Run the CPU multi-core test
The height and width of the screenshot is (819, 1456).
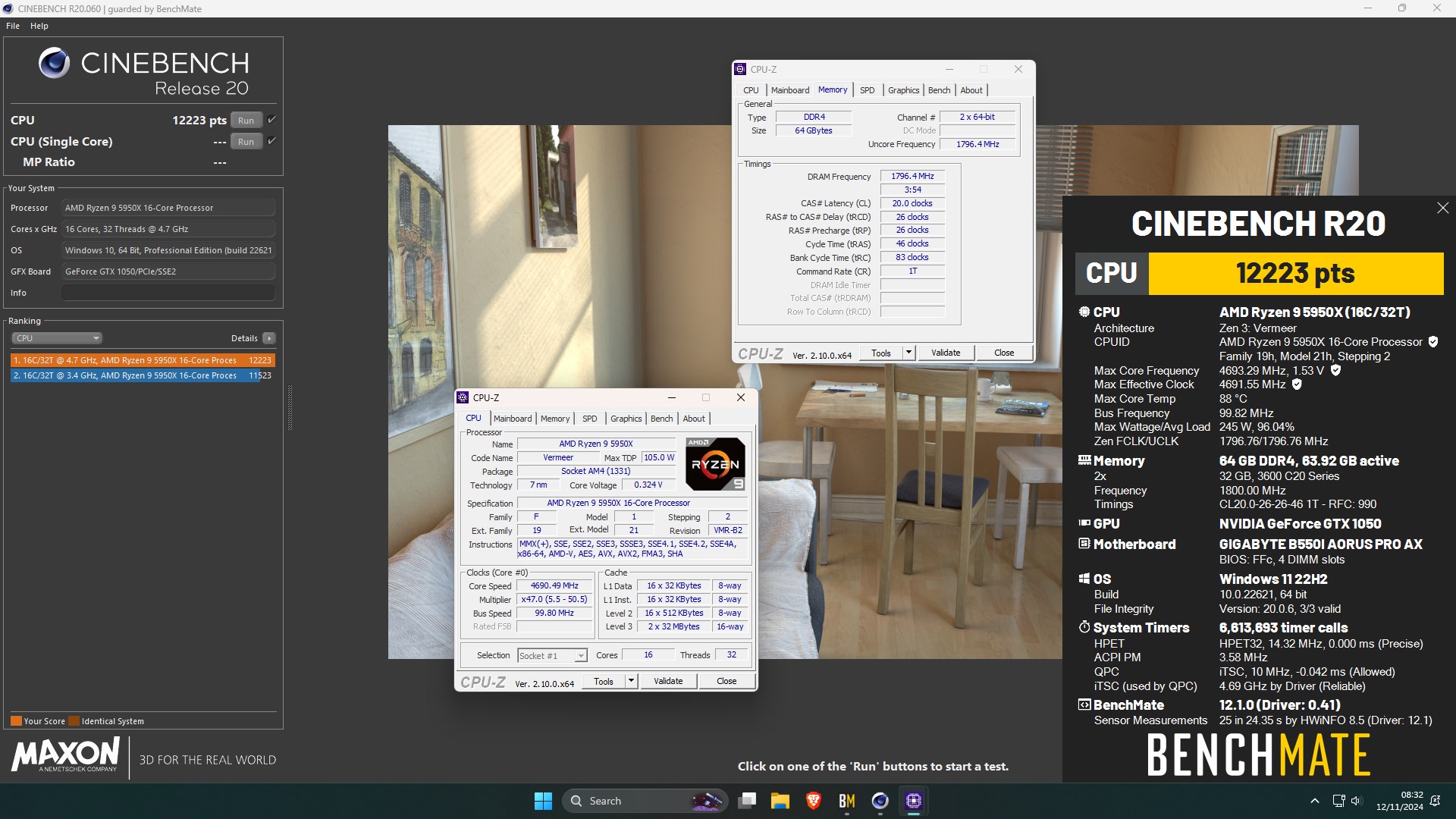[x=246, y=120]
